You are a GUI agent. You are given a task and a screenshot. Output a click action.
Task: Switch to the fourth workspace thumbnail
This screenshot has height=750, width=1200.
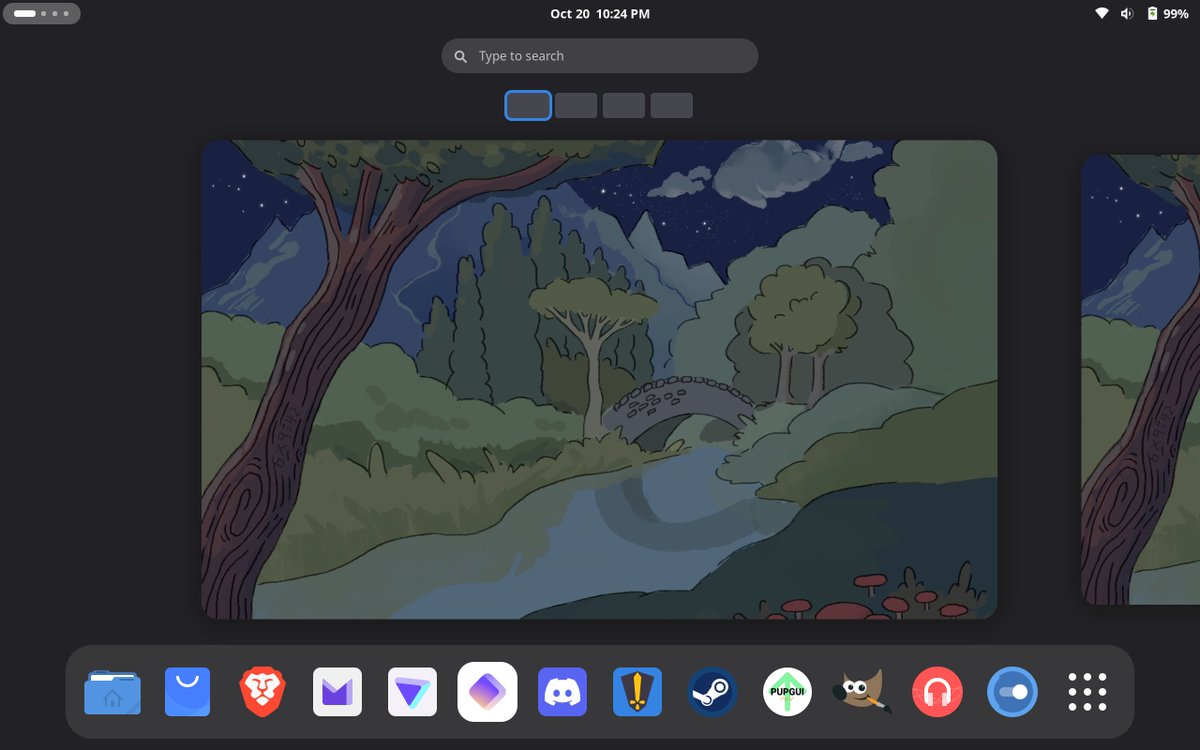tap(671, 105)
